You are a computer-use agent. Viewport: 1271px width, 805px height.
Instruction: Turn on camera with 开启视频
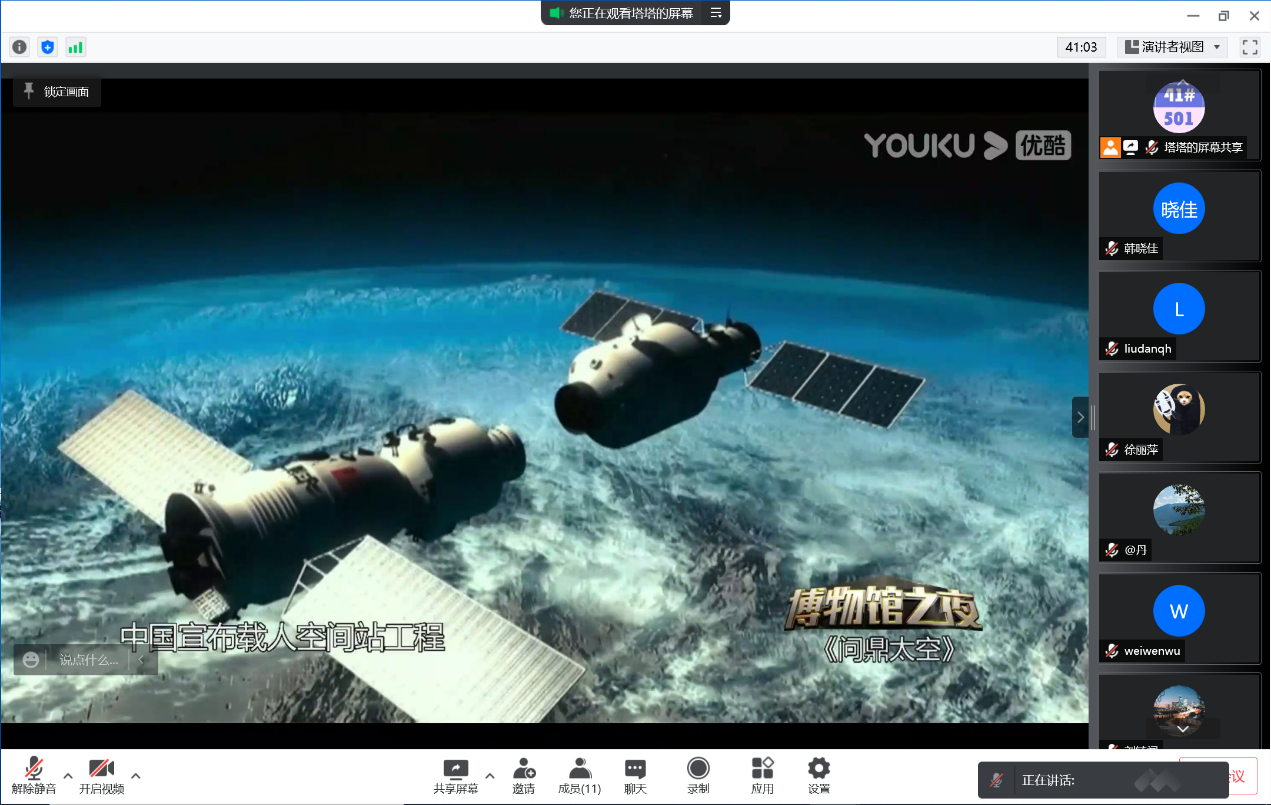pyautogui.click(x=101, y=775)
